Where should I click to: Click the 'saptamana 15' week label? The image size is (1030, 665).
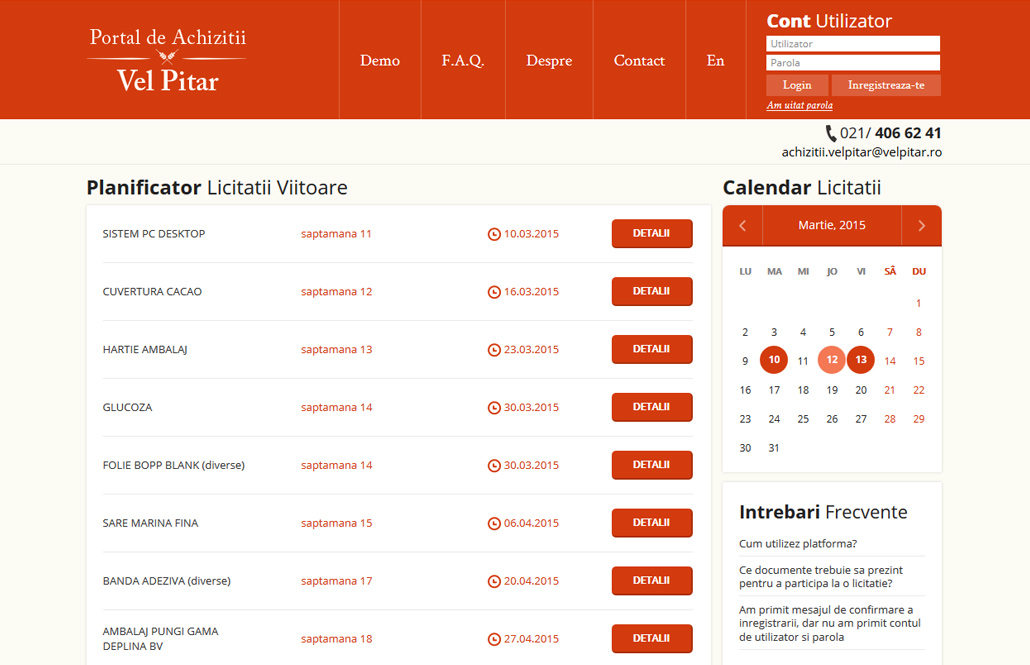click(336, 523)
